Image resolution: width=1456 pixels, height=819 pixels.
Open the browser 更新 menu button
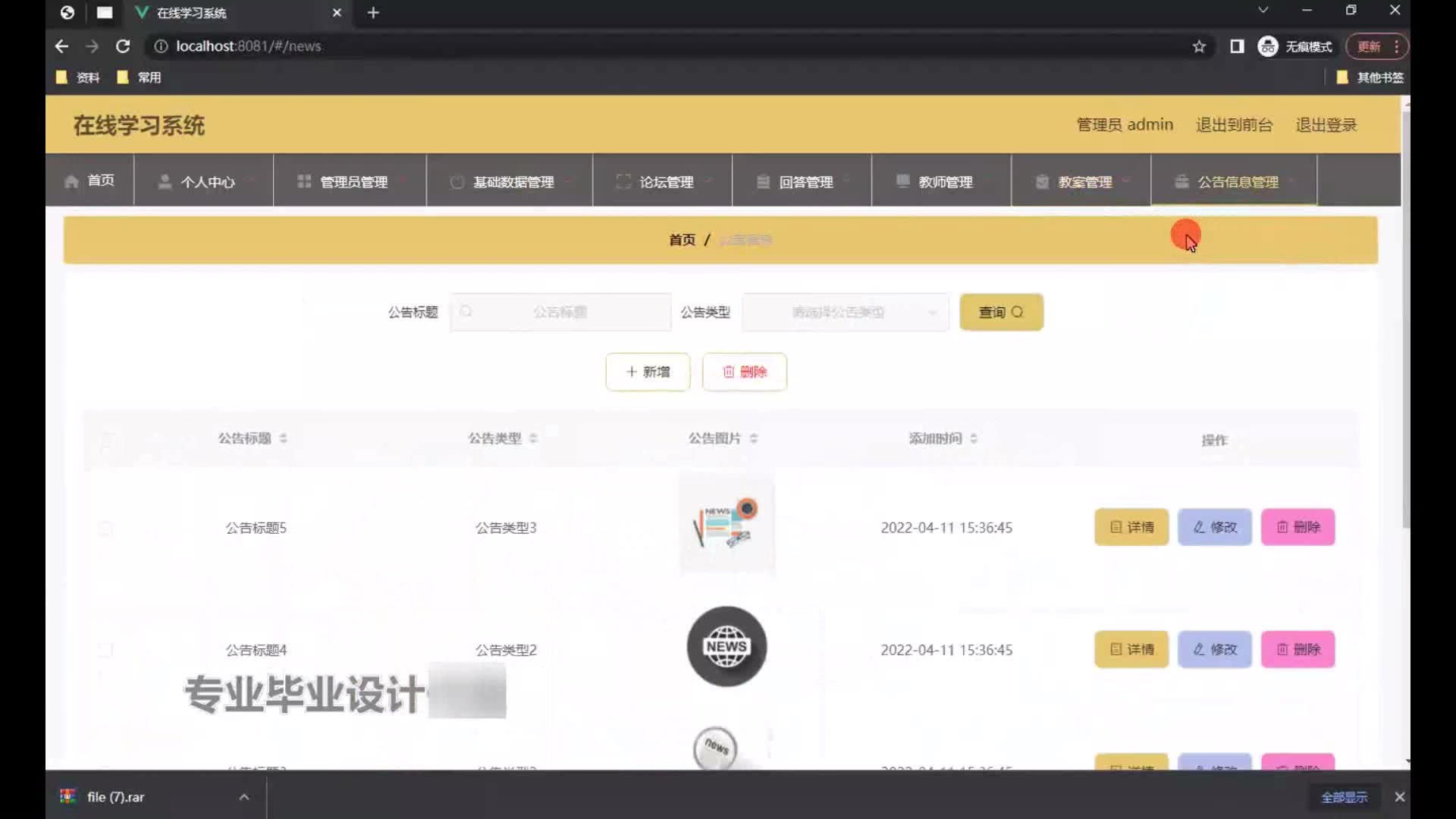tap(1377, 46)
